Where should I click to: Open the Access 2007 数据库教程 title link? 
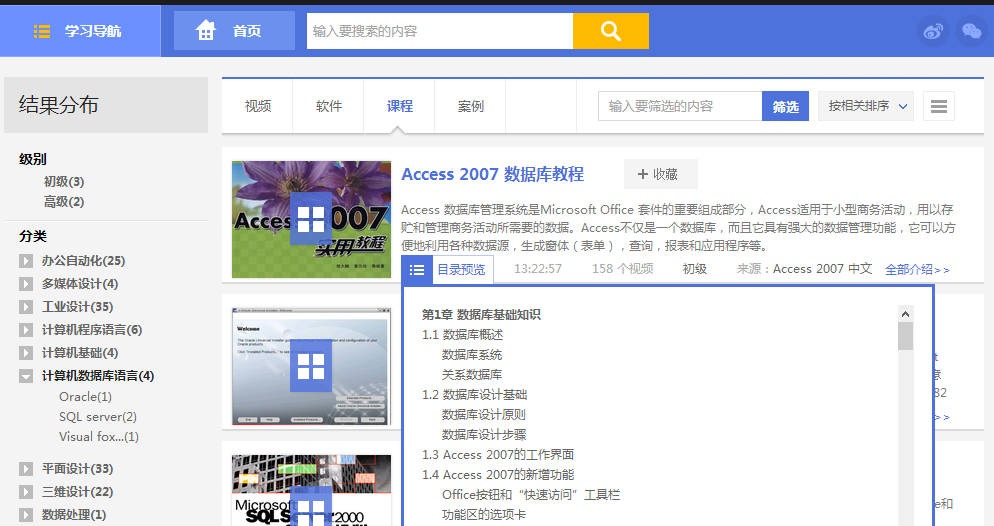[x=493, y=174]
